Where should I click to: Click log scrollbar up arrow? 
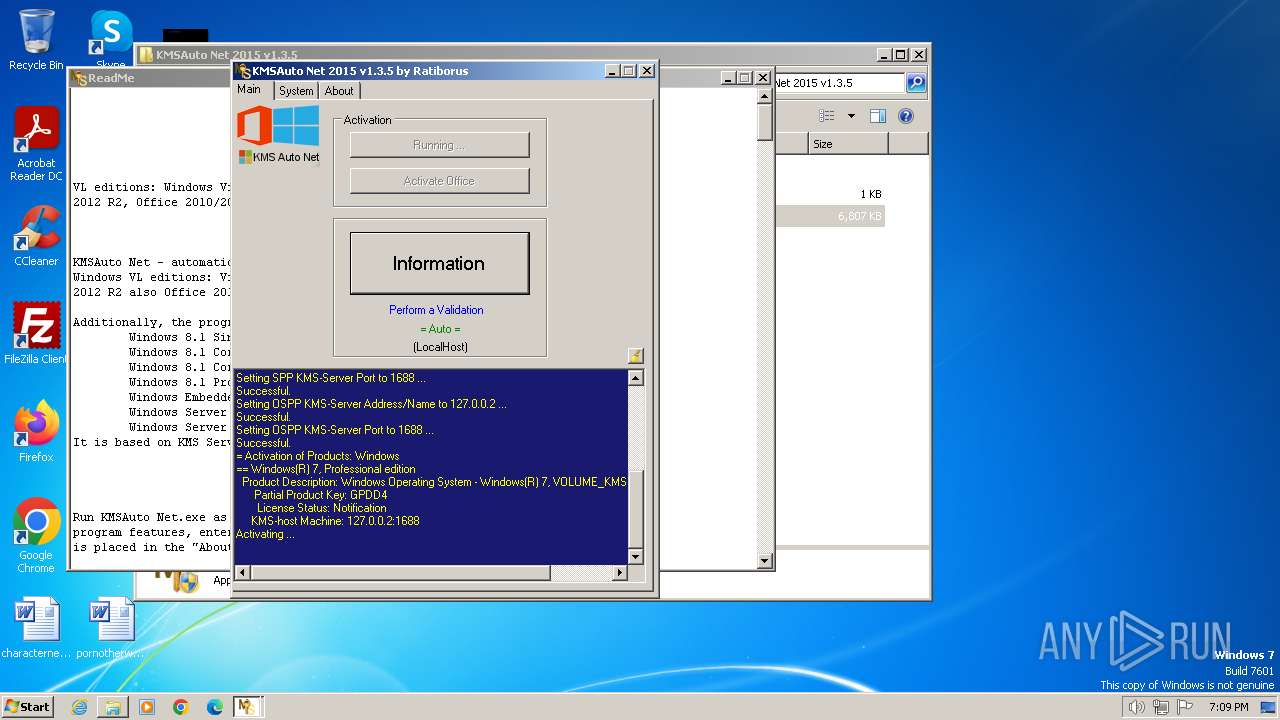[x=635, y=378]
